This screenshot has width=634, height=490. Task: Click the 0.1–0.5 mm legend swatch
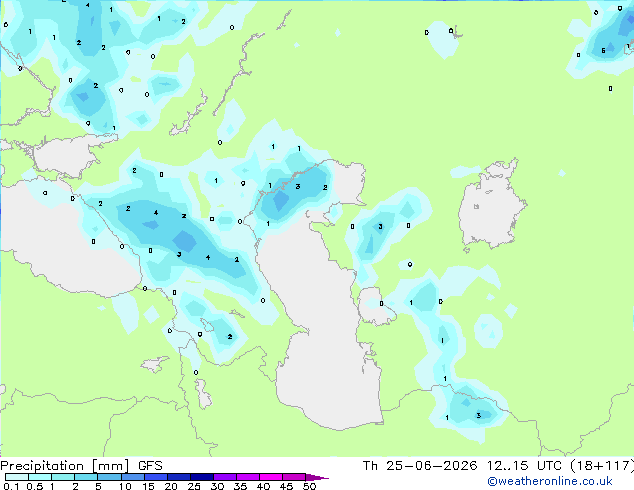click(x=17, y=477)
